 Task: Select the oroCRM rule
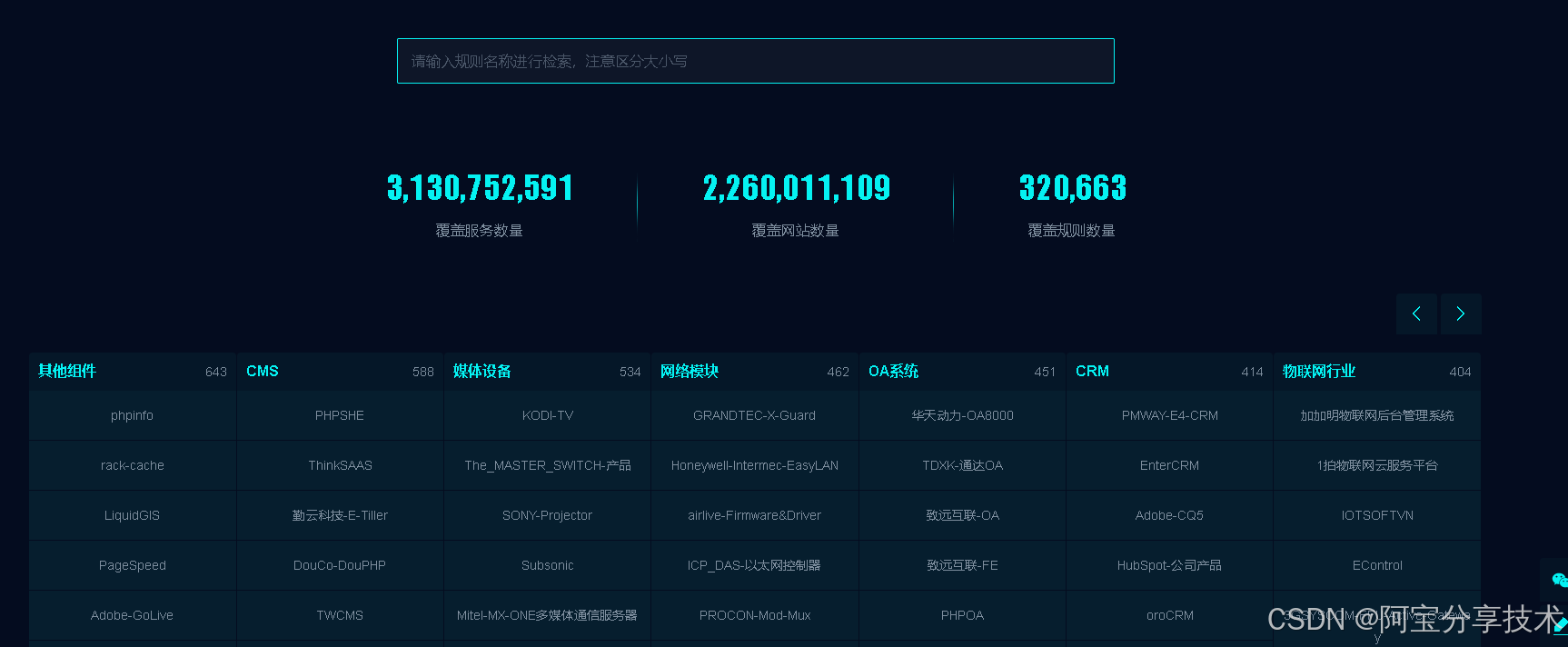(x=1169, y=615)
